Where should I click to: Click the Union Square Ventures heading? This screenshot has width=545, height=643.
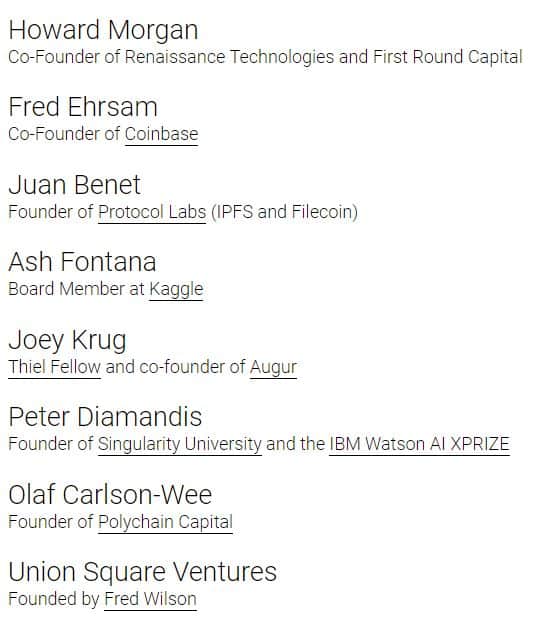pos(142,572)
